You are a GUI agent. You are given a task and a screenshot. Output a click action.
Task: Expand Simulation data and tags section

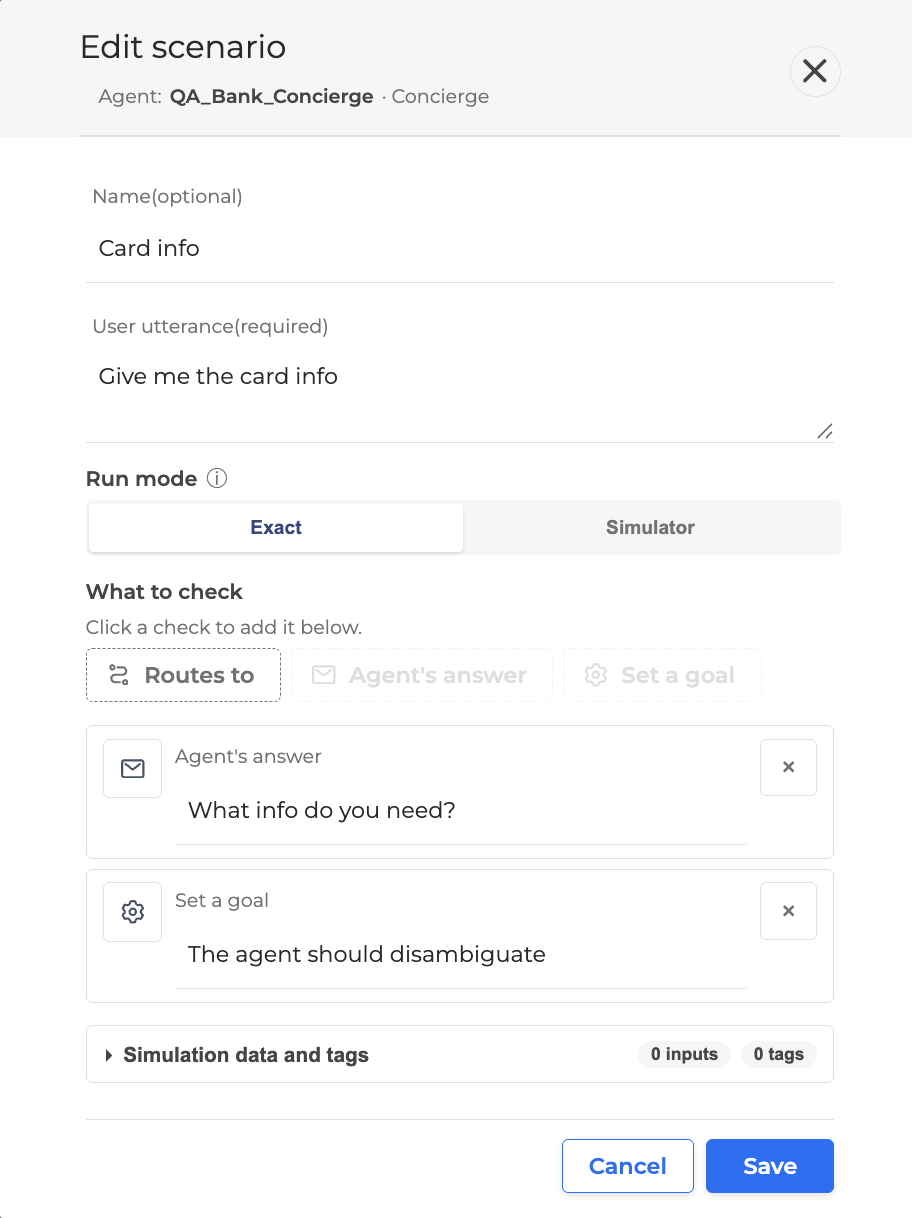coord(460,1054)
